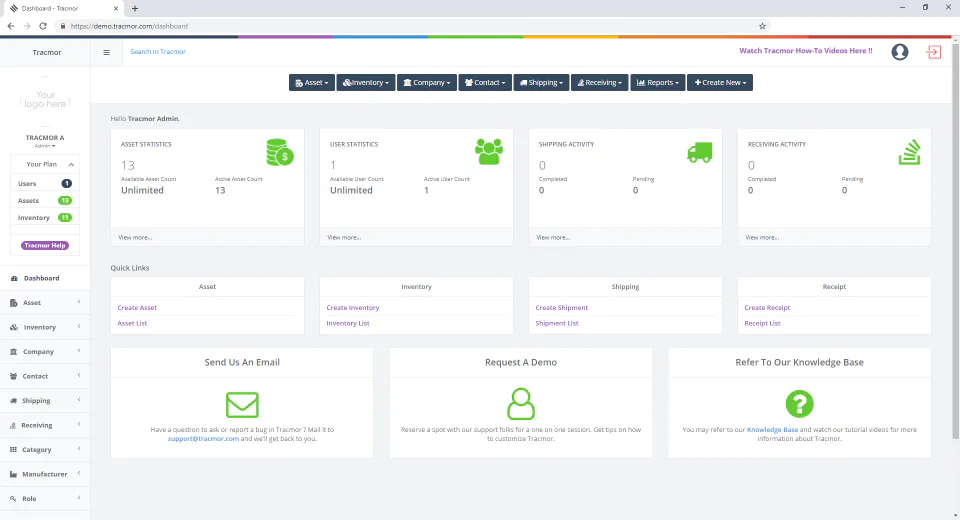Expand Contact in the sidebar menu
This screenshot has width=960, height=520.
point(45,376)
